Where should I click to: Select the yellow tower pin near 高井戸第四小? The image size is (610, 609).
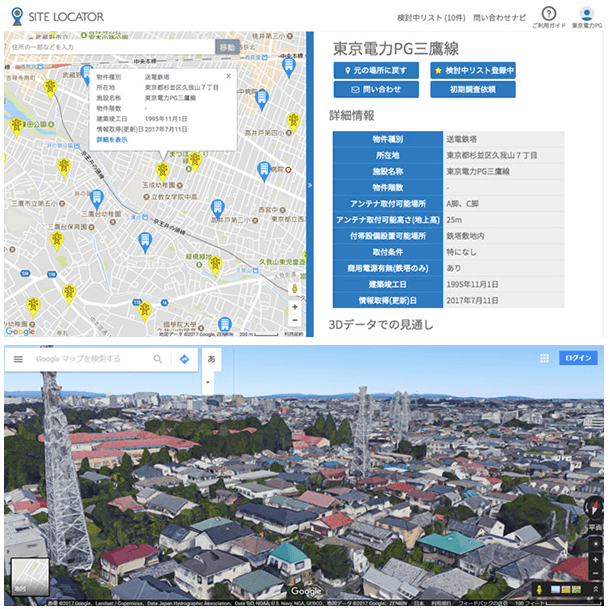[293, 122]
